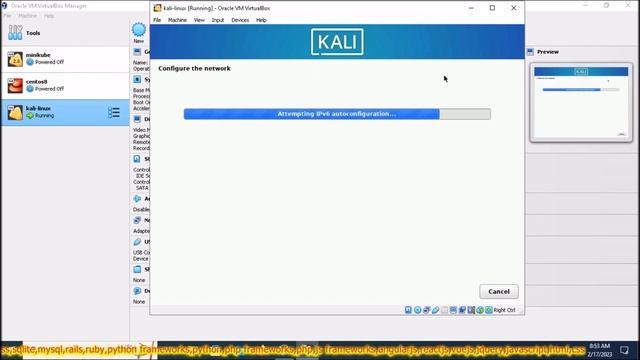Cancel the network configuration

click(499, 291)
